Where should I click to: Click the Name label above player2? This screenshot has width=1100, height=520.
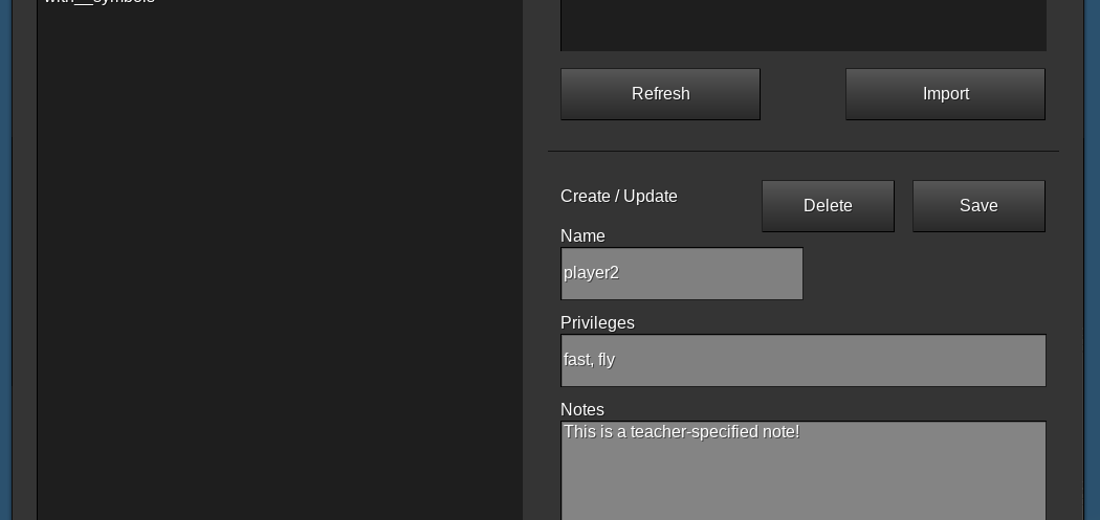(x=582, y=236)
